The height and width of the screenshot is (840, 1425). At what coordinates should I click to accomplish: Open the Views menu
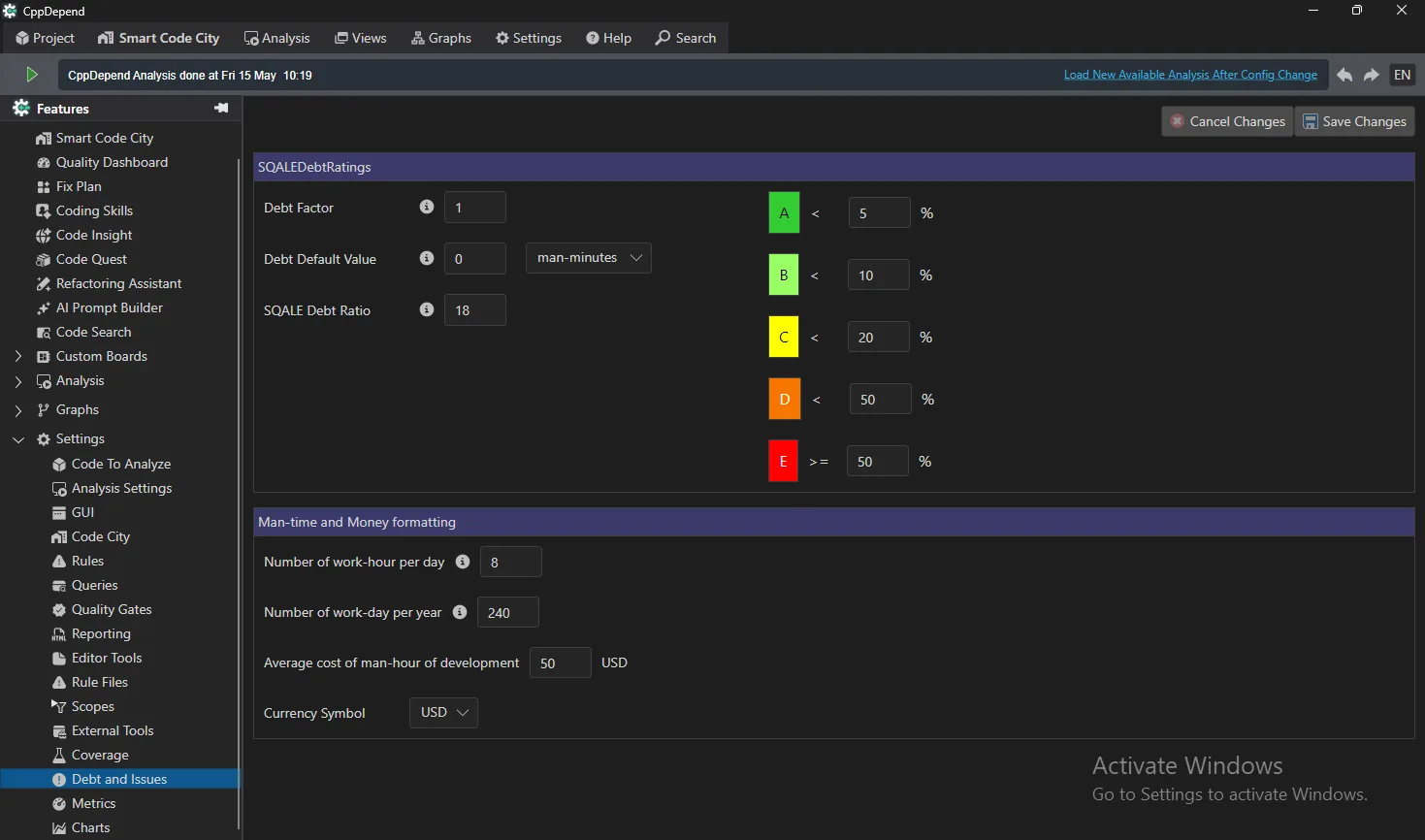[x=361, y=38]
